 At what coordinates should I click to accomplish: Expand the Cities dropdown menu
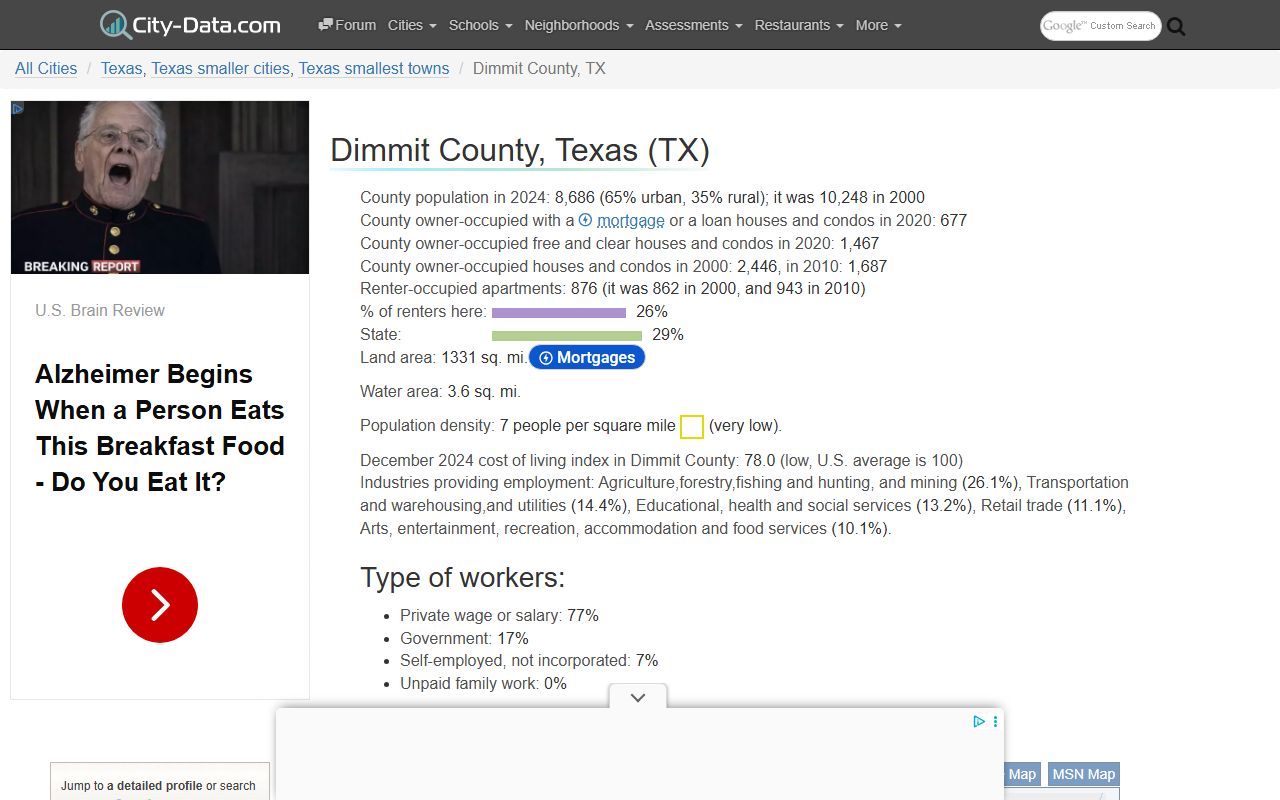412,25
